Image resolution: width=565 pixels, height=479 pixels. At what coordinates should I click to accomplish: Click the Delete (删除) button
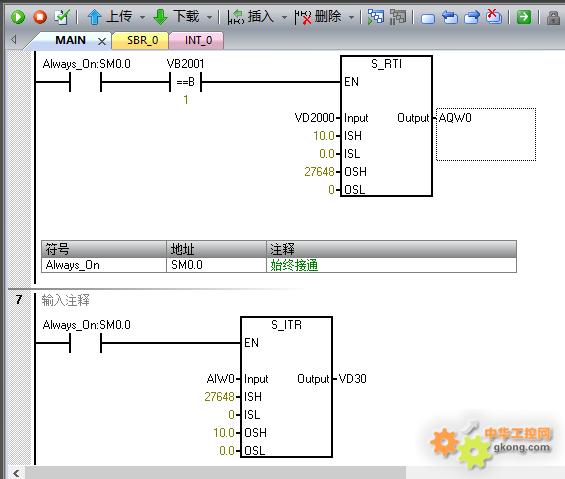[x=318, y=17]
